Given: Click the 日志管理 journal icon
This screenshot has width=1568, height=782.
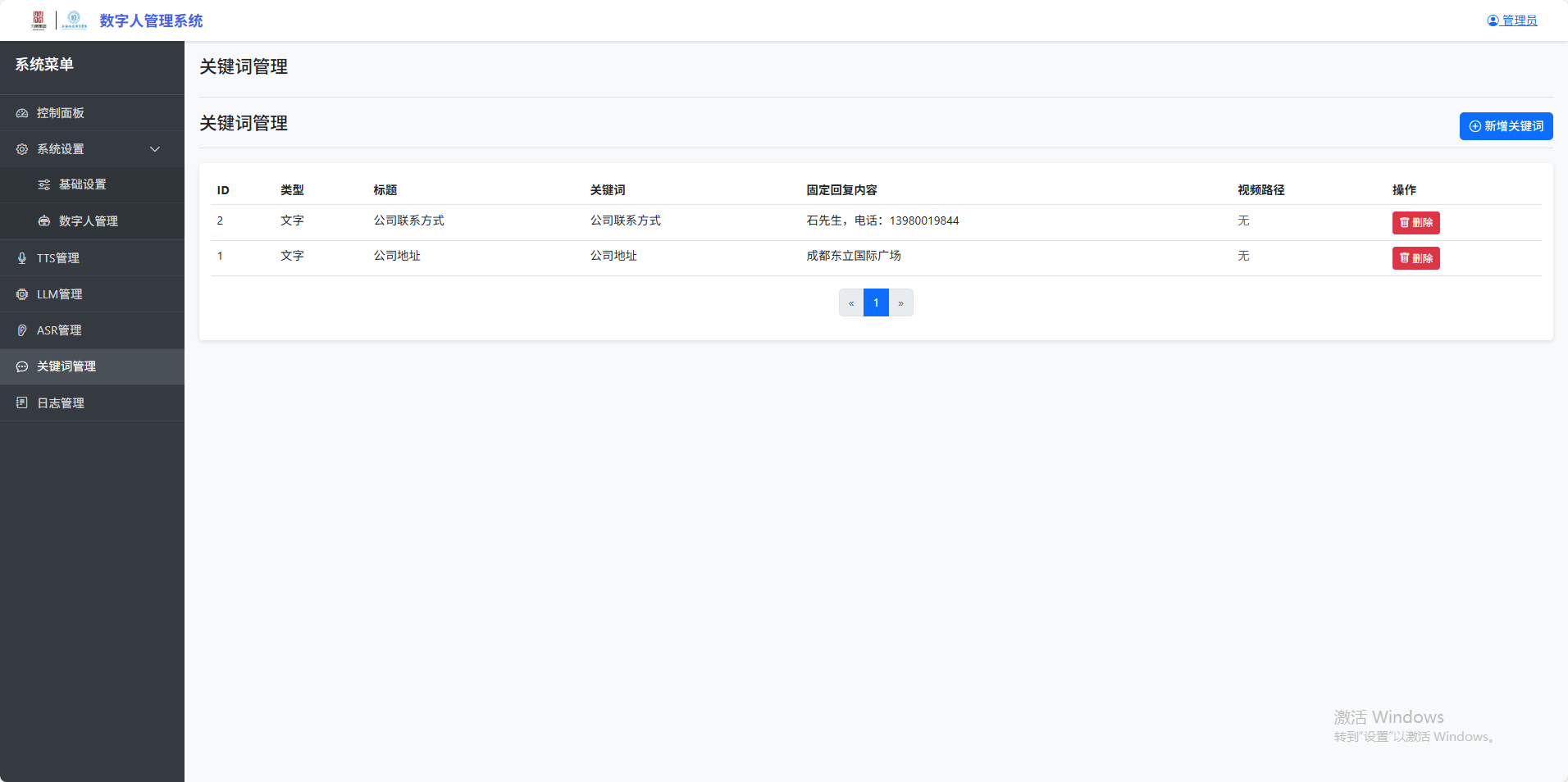Looking at the screenshot, I should pos(22,403).
